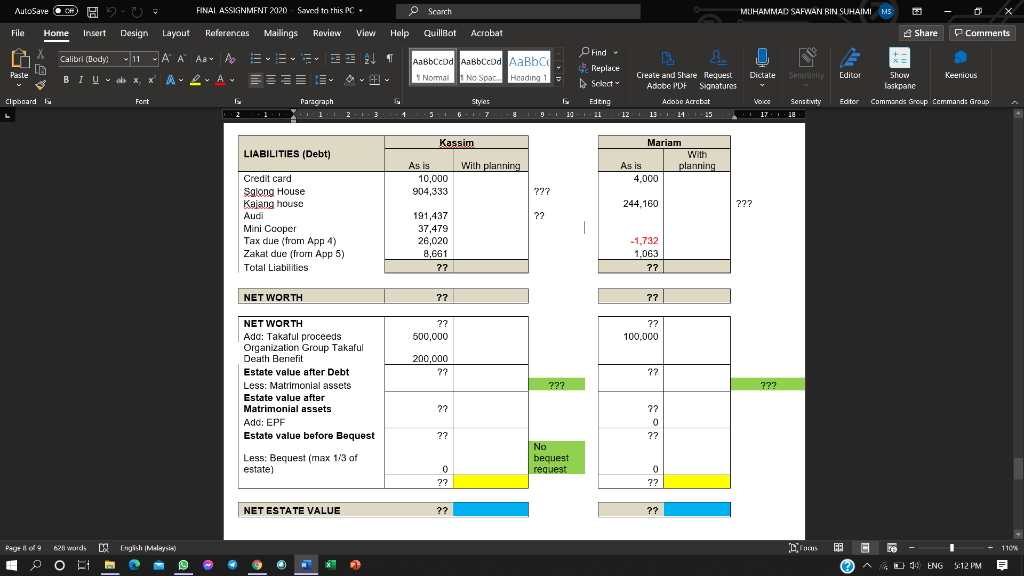Apply the Normal style

click(x=433, y=67)
